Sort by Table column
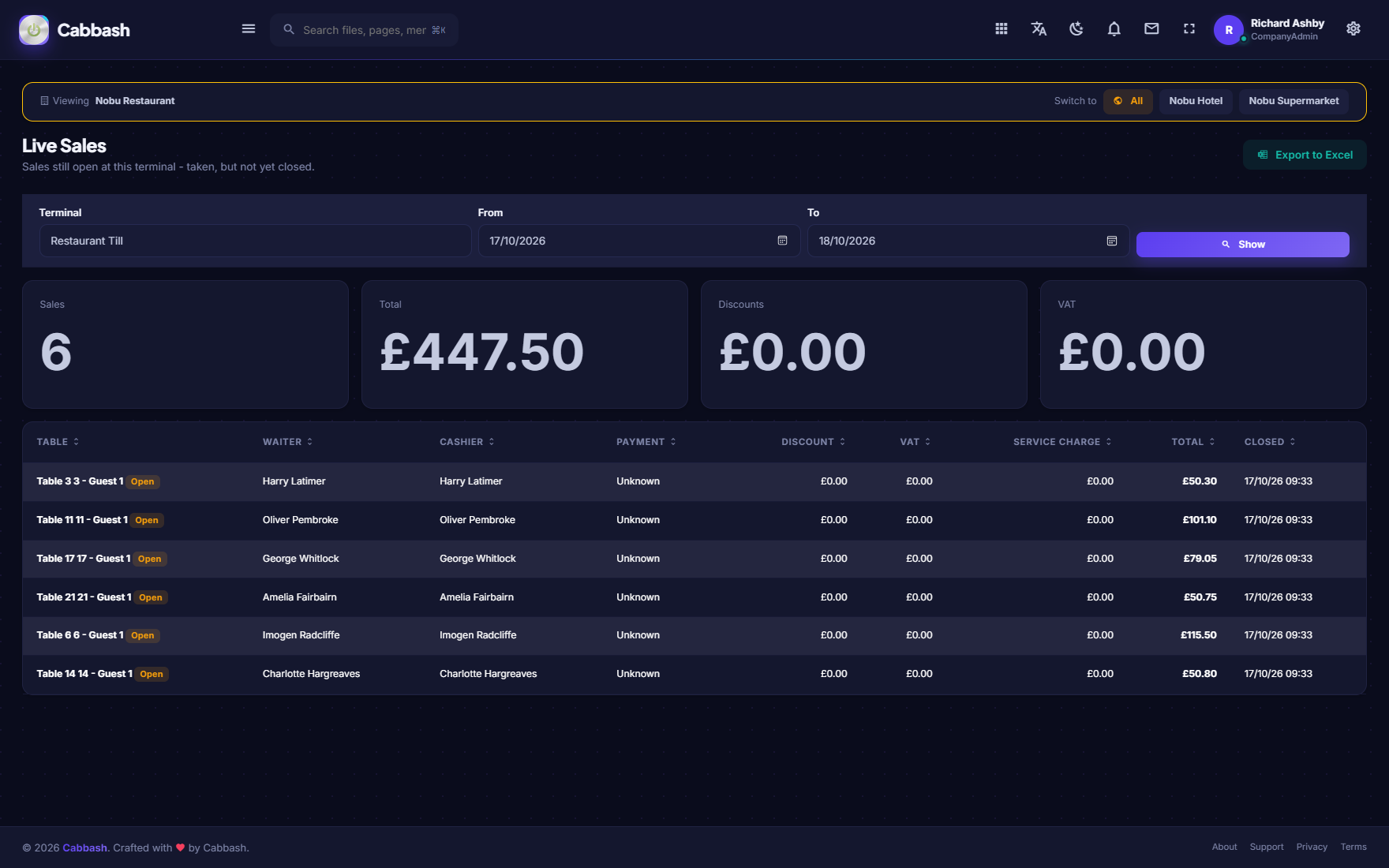Viewport: 1389px width, 868px height. point(58,442)
